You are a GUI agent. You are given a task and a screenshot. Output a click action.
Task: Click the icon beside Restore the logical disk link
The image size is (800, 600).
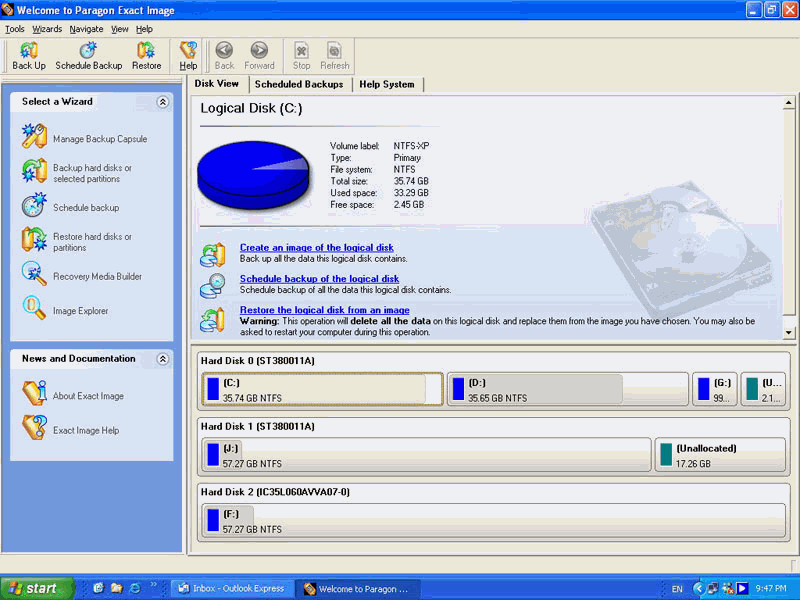tap(213, 320)
